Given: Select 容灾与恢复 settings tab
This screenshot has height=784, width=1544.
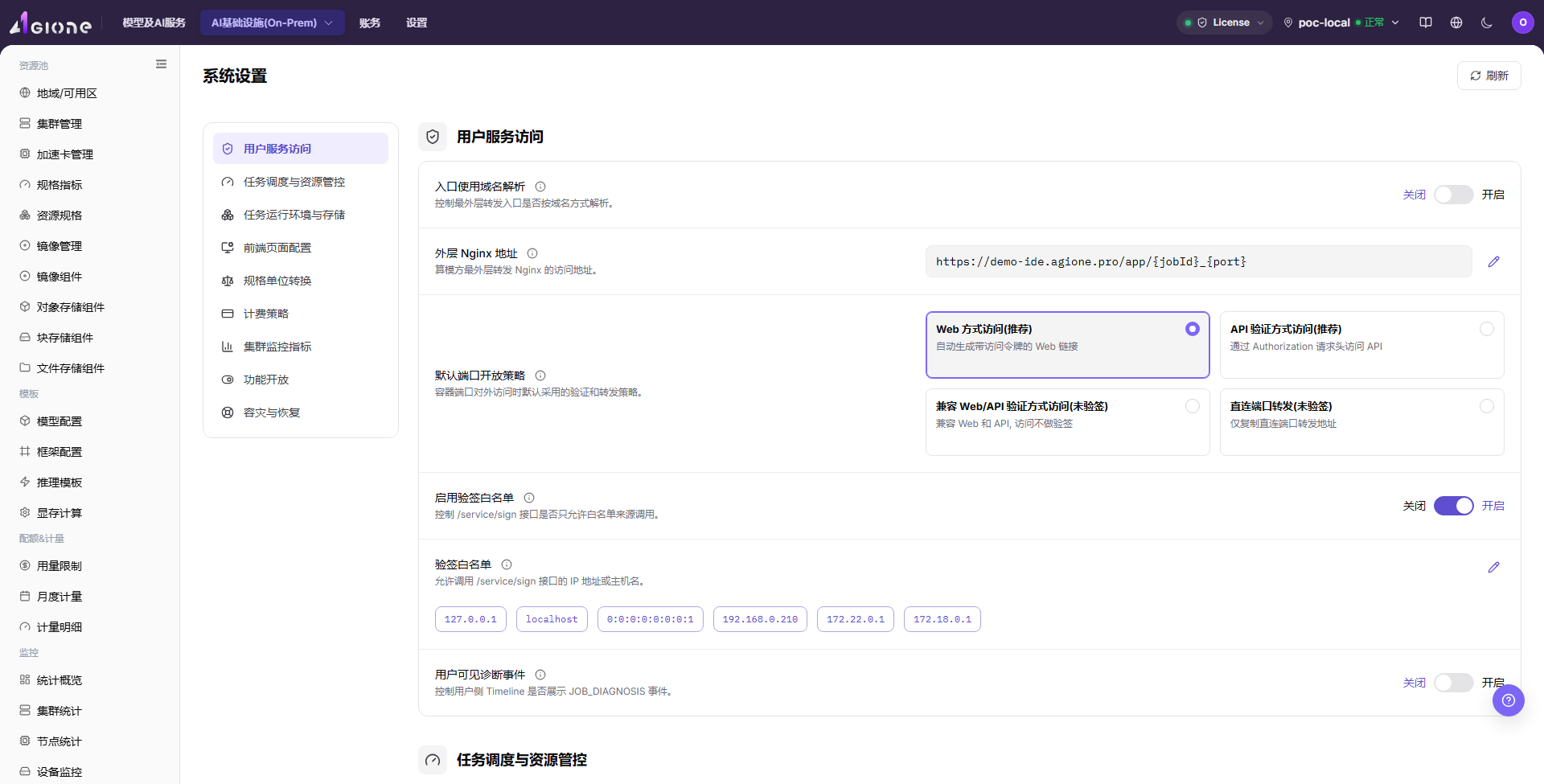Looking at the screenshot, I should coord(301,413).
